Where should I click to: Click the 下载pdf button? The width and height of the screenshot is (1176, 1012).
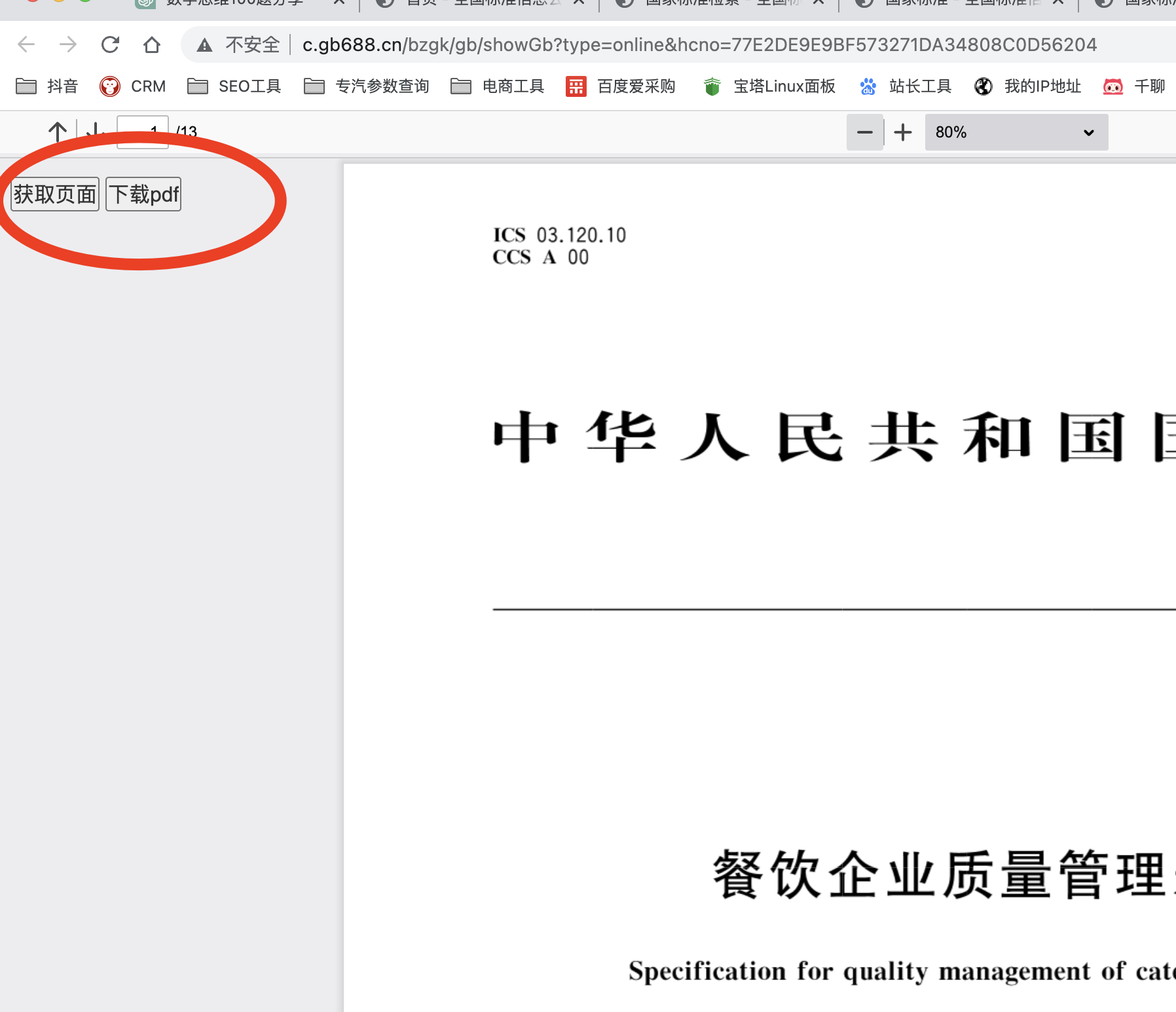coord(143,193)
